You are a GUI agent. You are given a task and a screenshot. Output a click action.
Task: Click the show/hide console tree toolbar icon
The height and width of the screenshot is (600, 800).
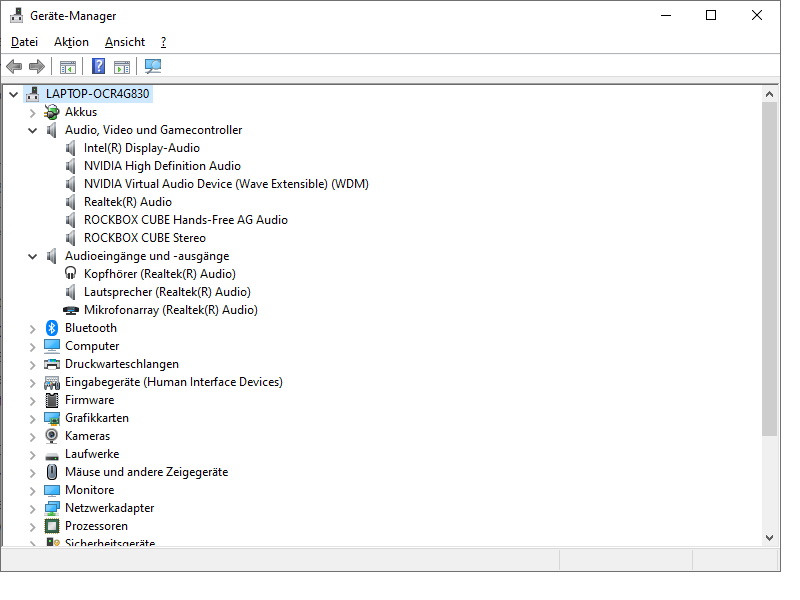click(67, 67)
